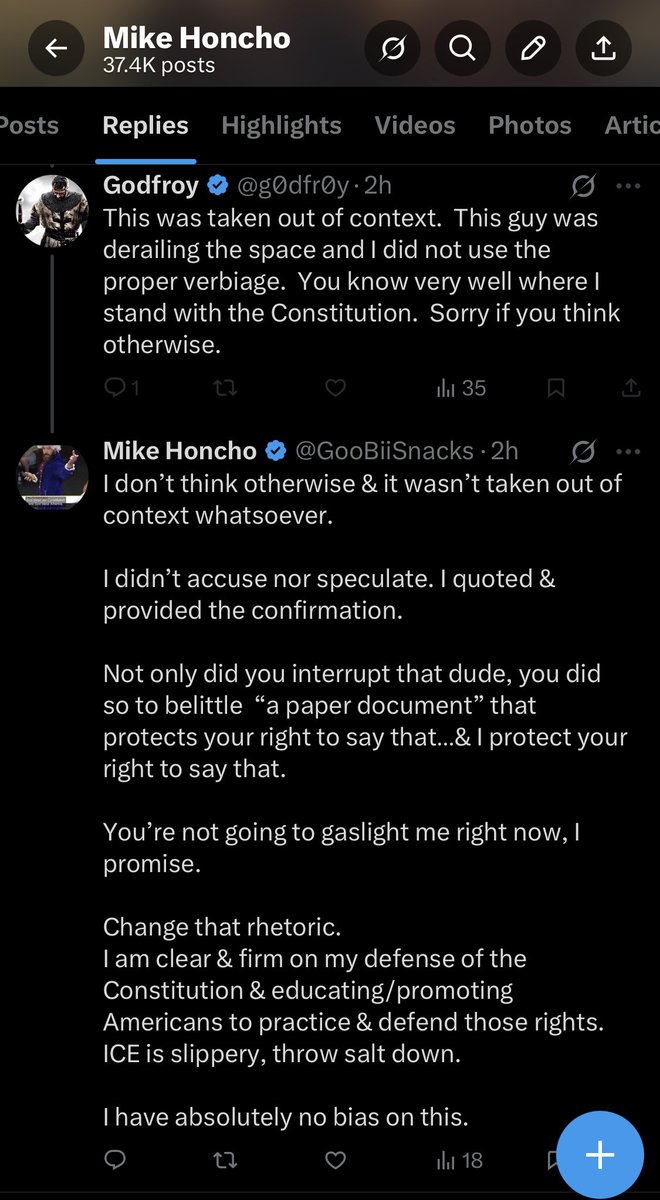This screenshot has width=660, height=1200.
Task: Repost Godfroy's post
Action: [227, 388]
